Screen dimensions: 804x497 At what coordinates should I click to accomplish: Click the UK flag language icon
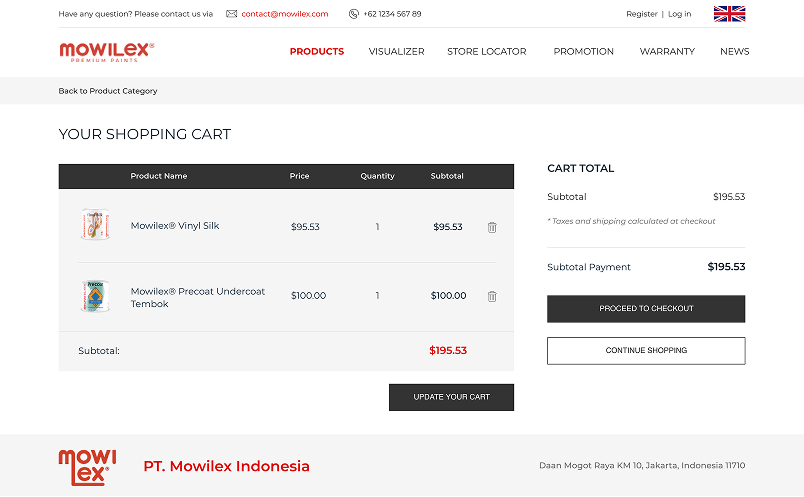(729, 14)
